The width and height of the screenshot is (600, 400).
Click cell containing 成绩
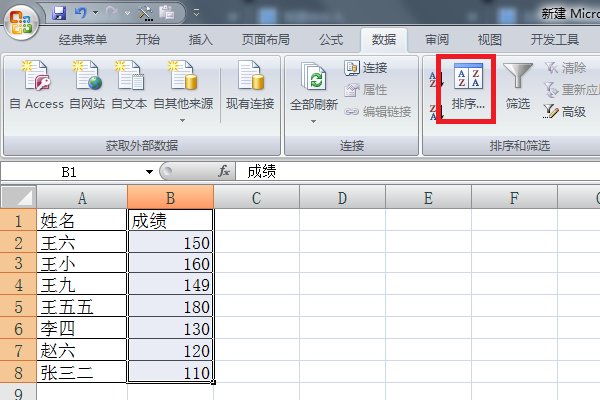(x=170, y=220)
